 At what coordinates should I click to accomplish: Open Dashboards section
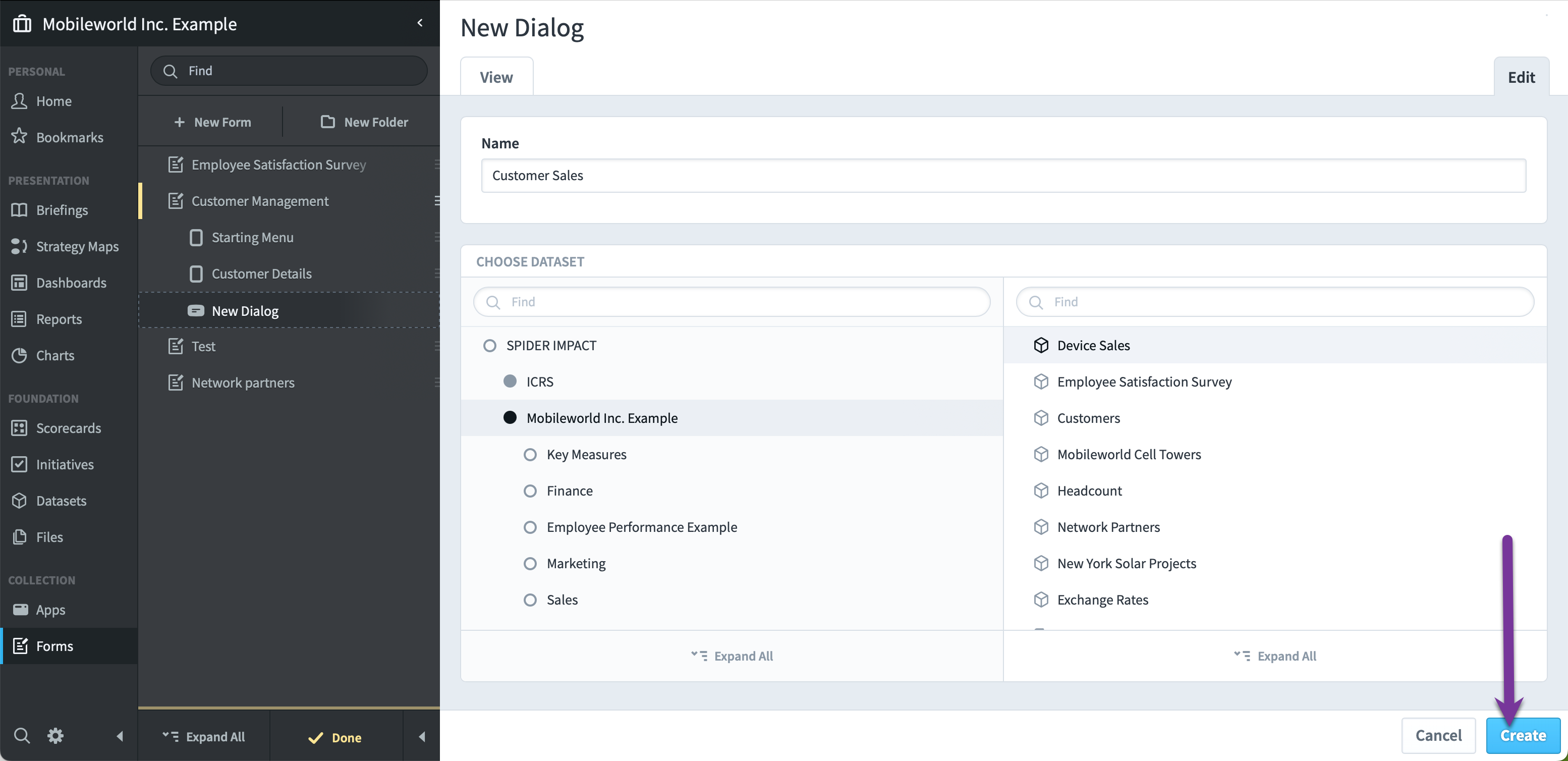pyautogui.click(x=69, y=283)
